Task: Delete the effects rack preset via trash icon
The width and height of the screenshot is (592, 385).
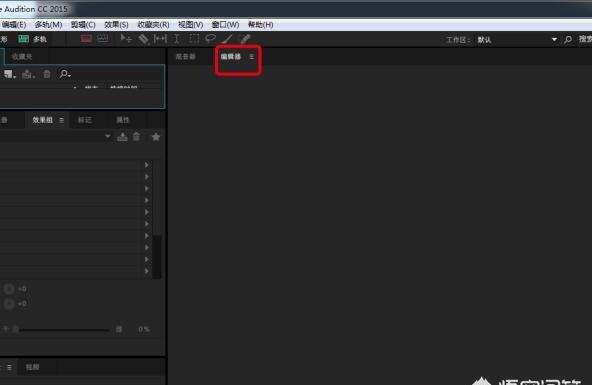Action: (x=136, y=137)
